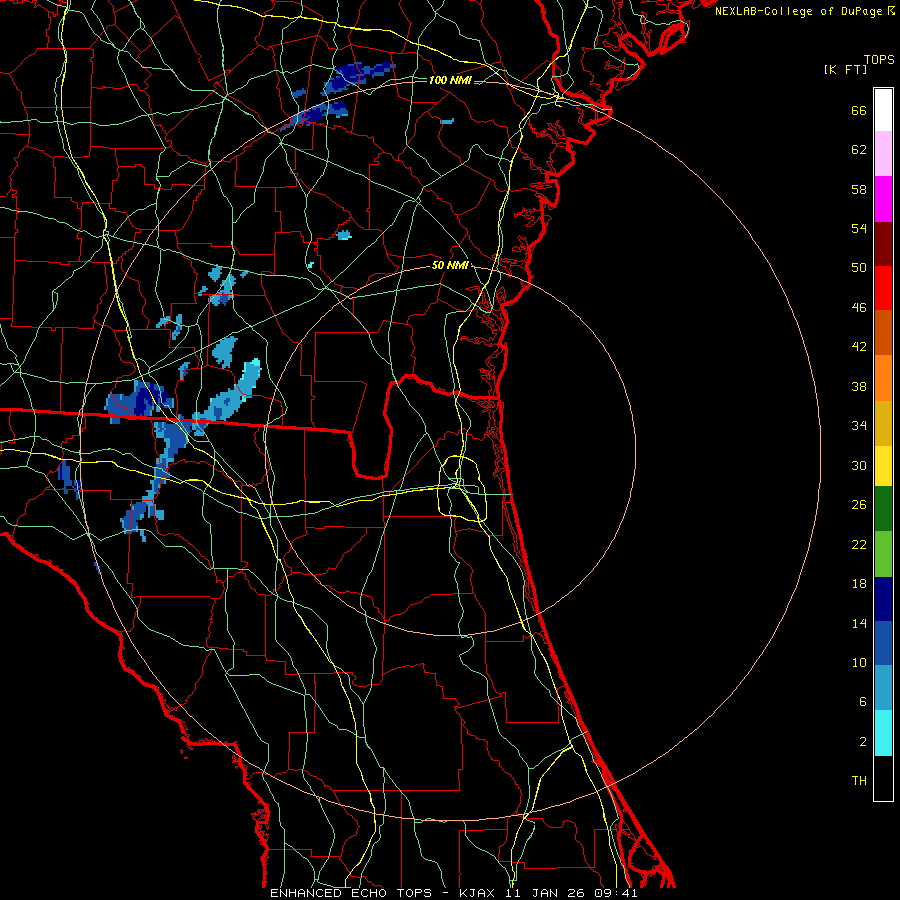This screenshot has height=900, width=900.
Task: Select the navy blue legend swatch
Action: (x=883, y=599)
